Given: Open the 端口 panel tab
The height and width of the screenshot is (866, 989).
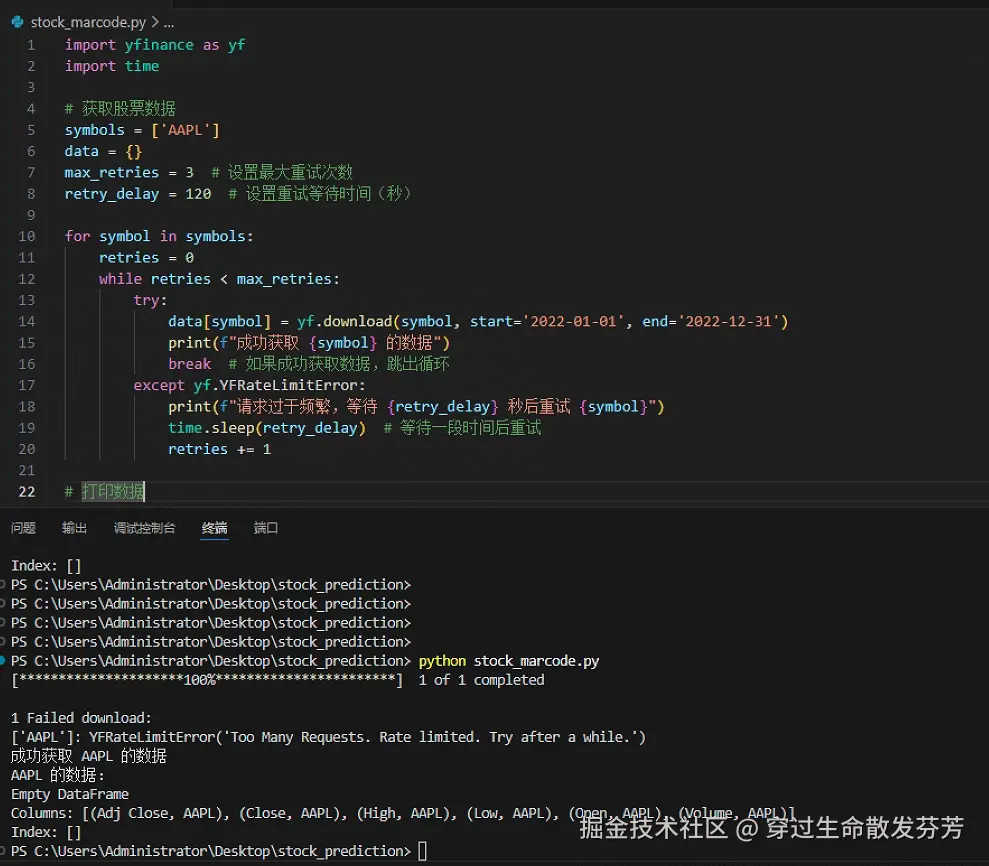Looking at the screenshot, I should [x=266, y=528].
